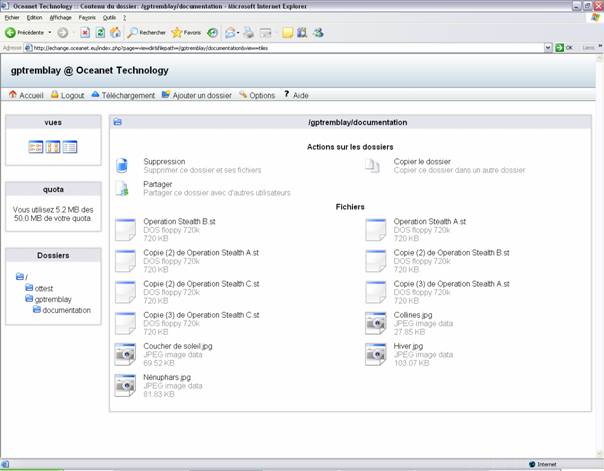The width and height of the screenshot is (604, 471).
Task: Open file Copie (2) de Operation Stealth A.st
Action: [201, 253]
